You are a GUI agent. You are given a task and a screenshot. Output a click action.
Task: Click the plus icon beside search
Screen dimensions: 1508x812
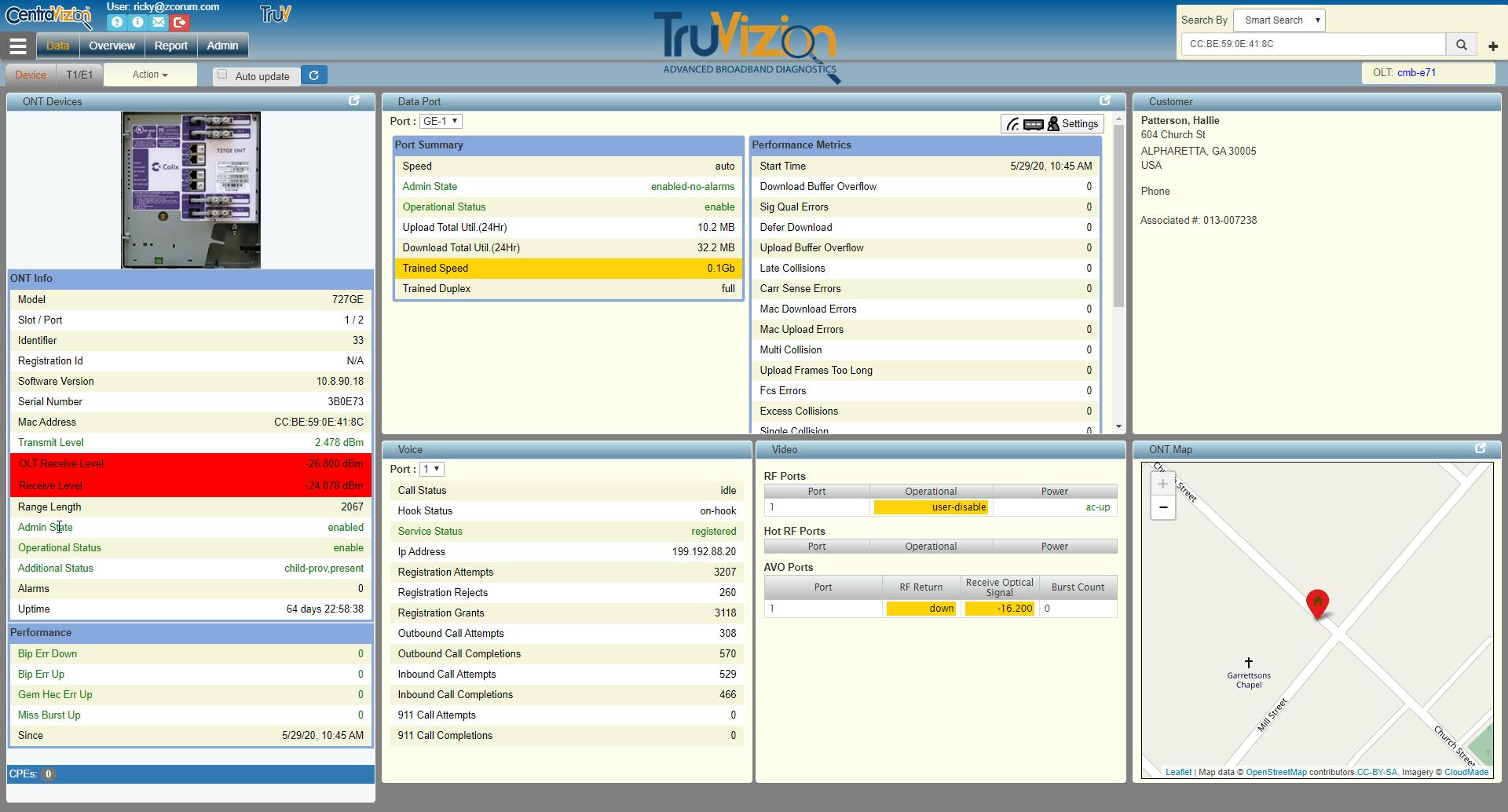[x=1493, y=46]
